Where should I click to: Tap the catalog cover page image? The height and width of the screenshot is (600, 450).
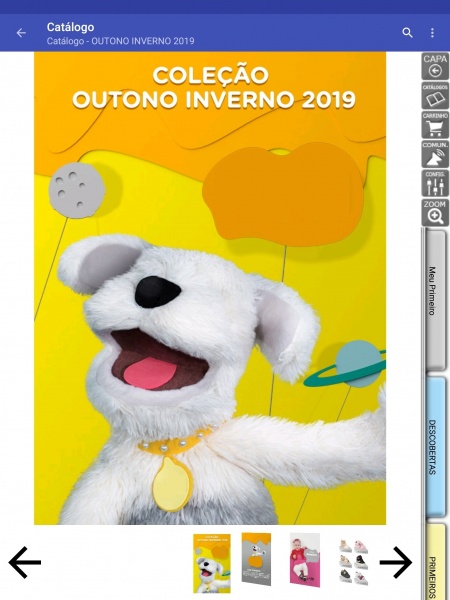coord(210,288)
